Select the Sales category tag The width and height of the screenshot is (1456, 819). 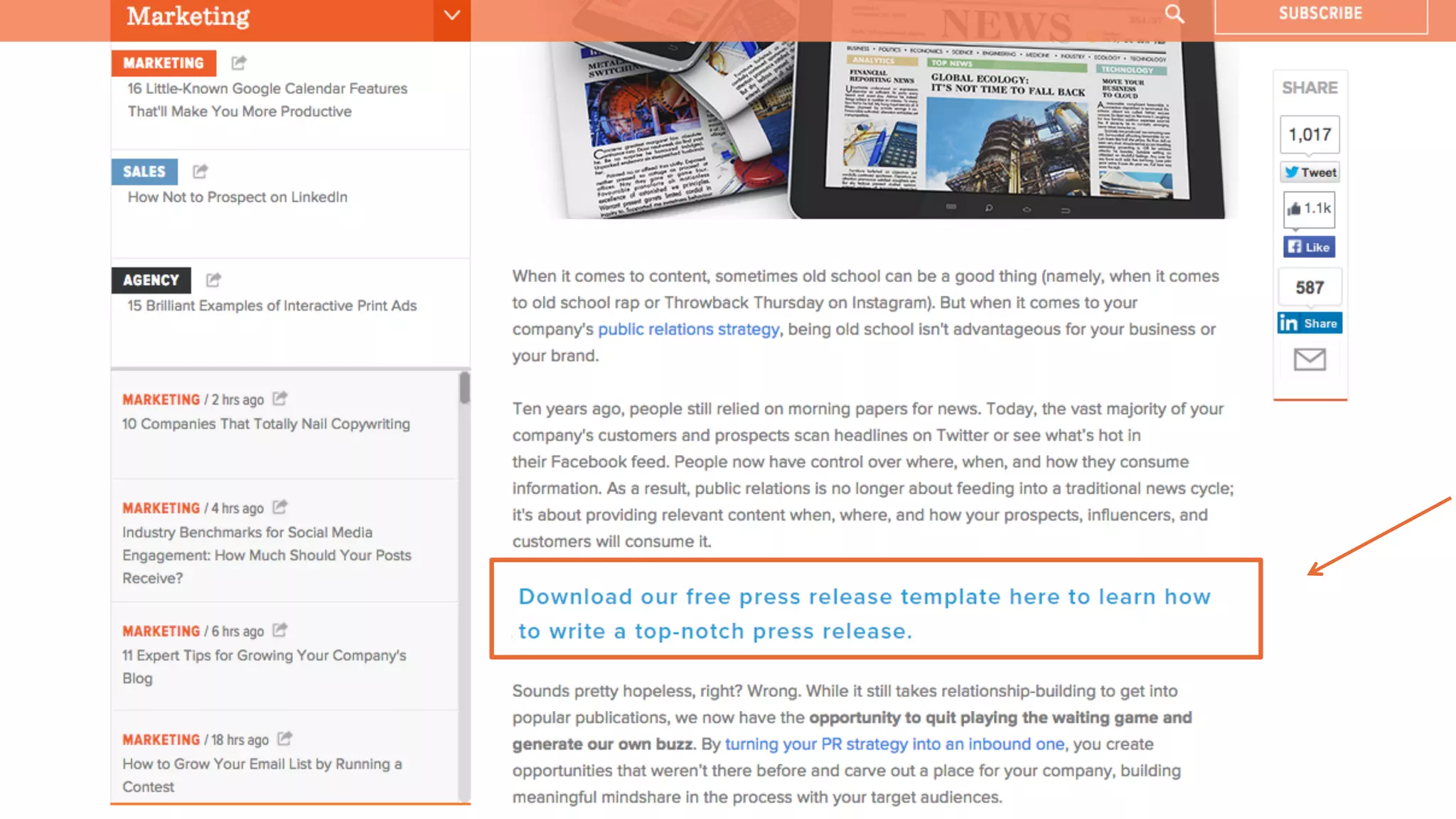tap(144, 171)
